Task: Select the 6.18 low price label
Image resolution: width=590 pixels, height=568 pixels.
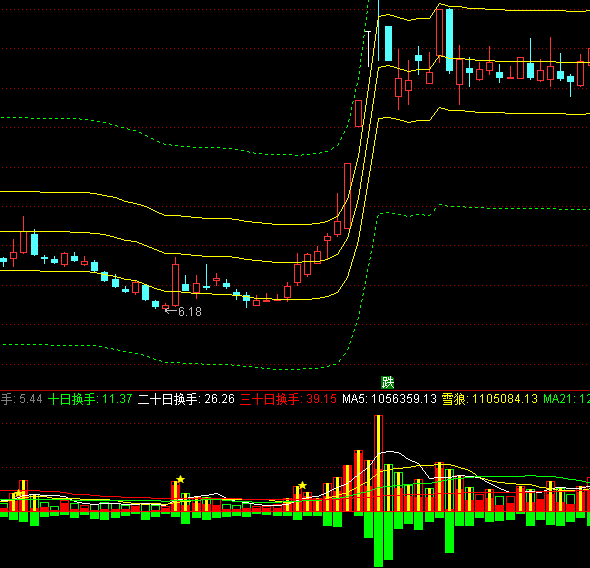Action: tap(190, 312)
